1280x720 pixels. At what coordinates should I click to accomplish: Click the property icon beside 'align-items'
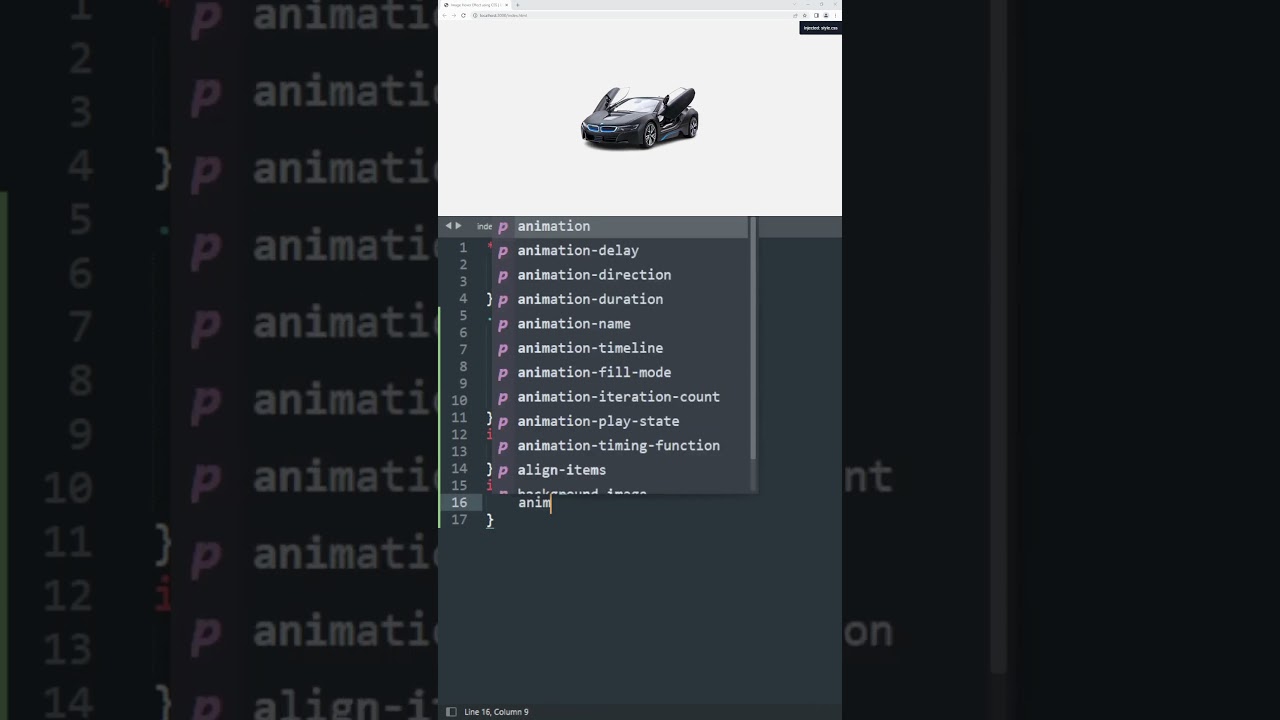503,470
